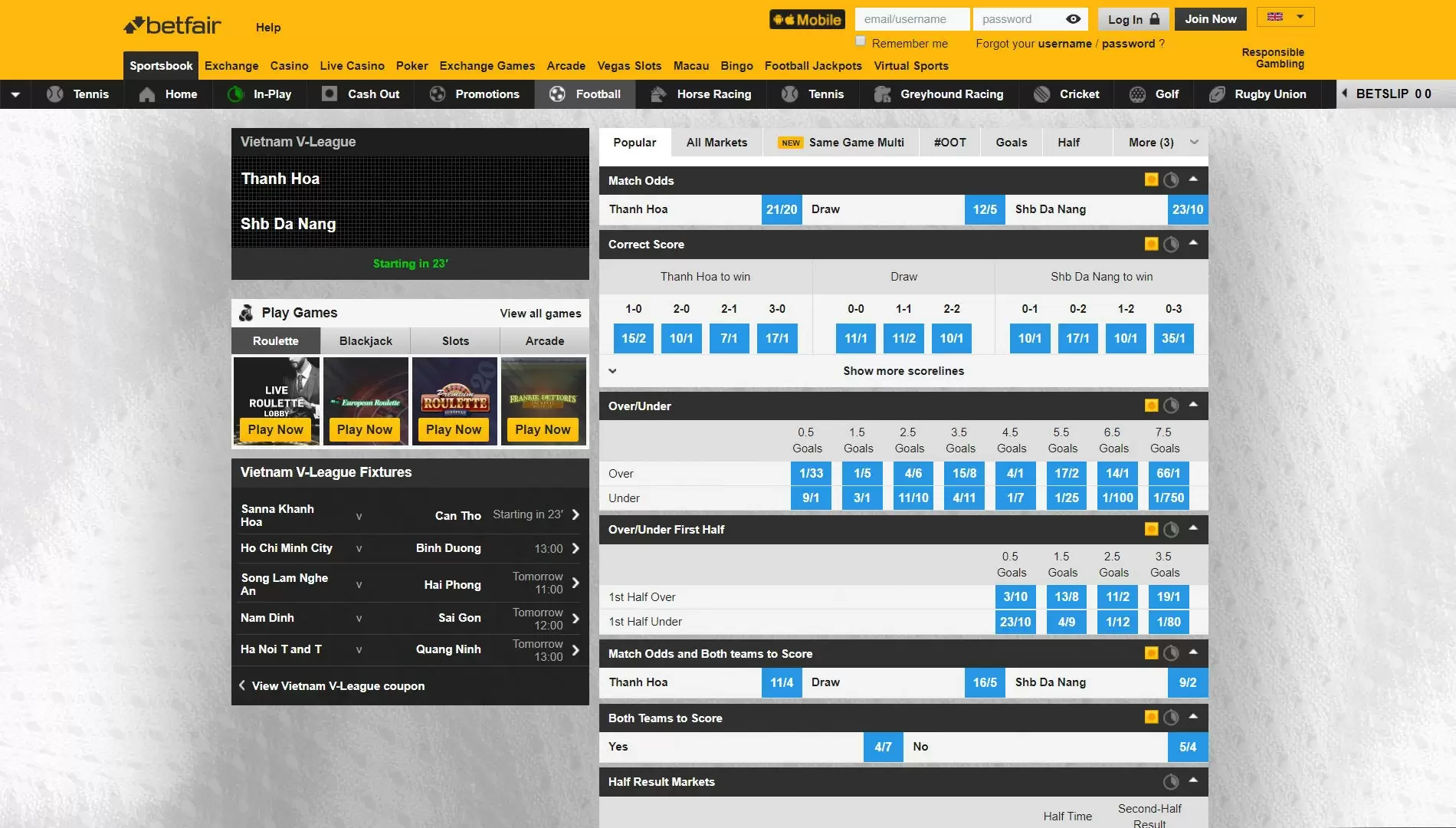Screen dimensions: 1456x828
Task: Select Thanh Hoa match odds 21/20
Action: 782,209
